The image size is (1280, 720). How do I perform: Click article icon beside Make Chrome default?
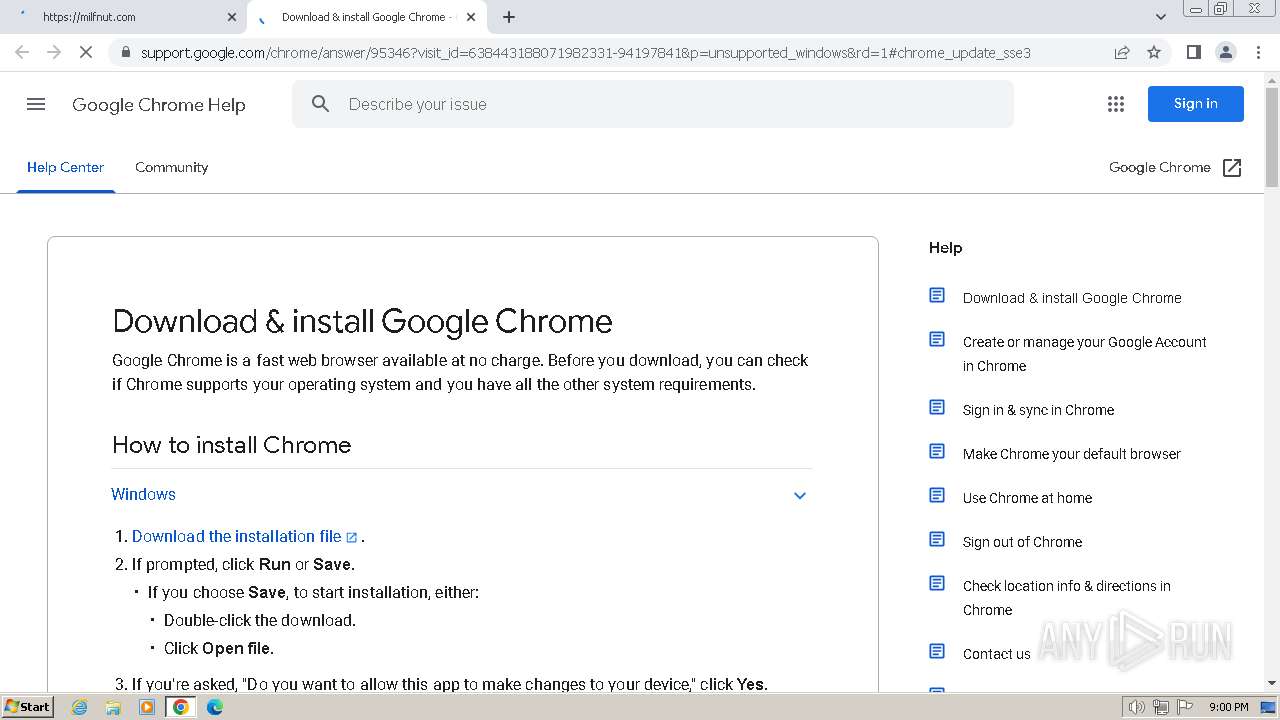click(x=937, y=451)
